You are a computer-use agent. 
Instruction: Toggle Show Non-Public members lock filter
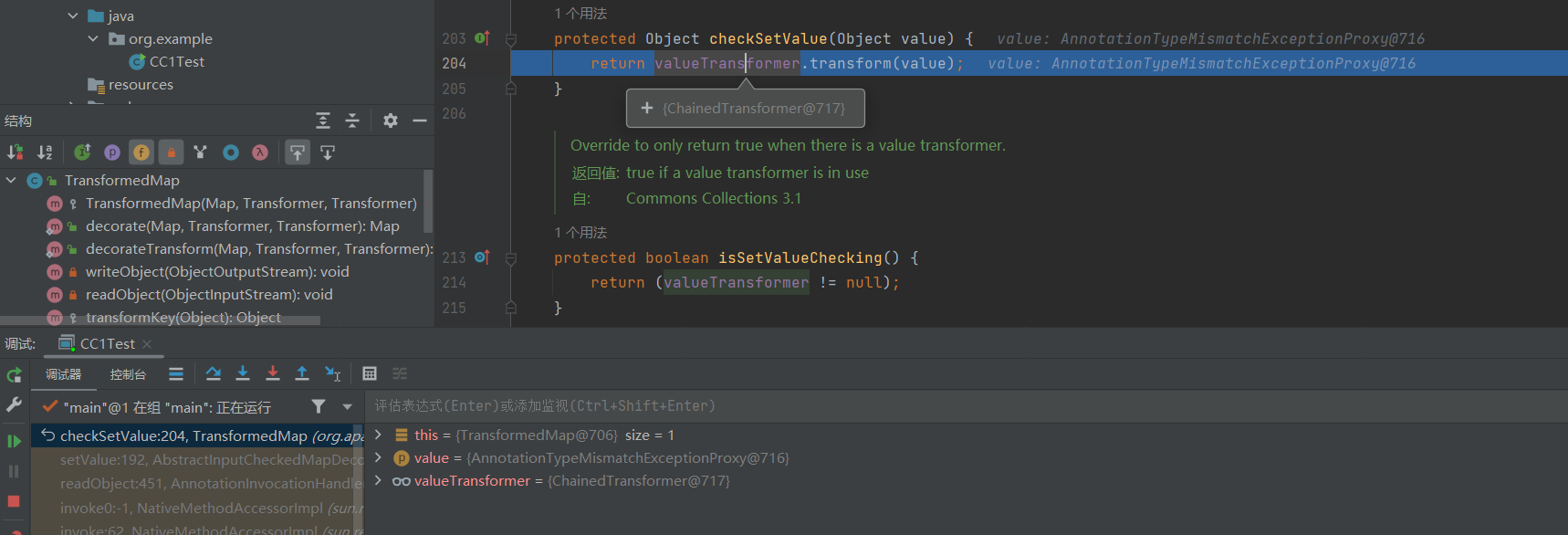coord(171,152)
